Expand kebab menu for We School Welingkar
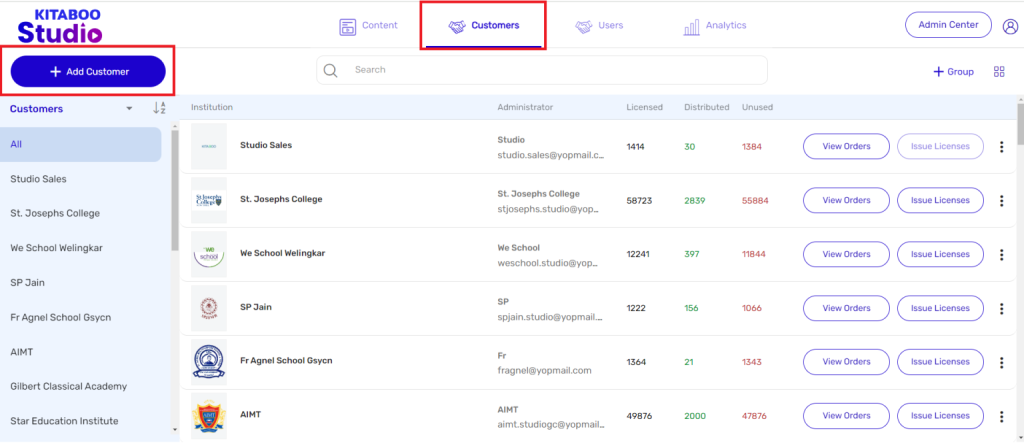This screenshot has width=1024, height=443. point(1001,255)
